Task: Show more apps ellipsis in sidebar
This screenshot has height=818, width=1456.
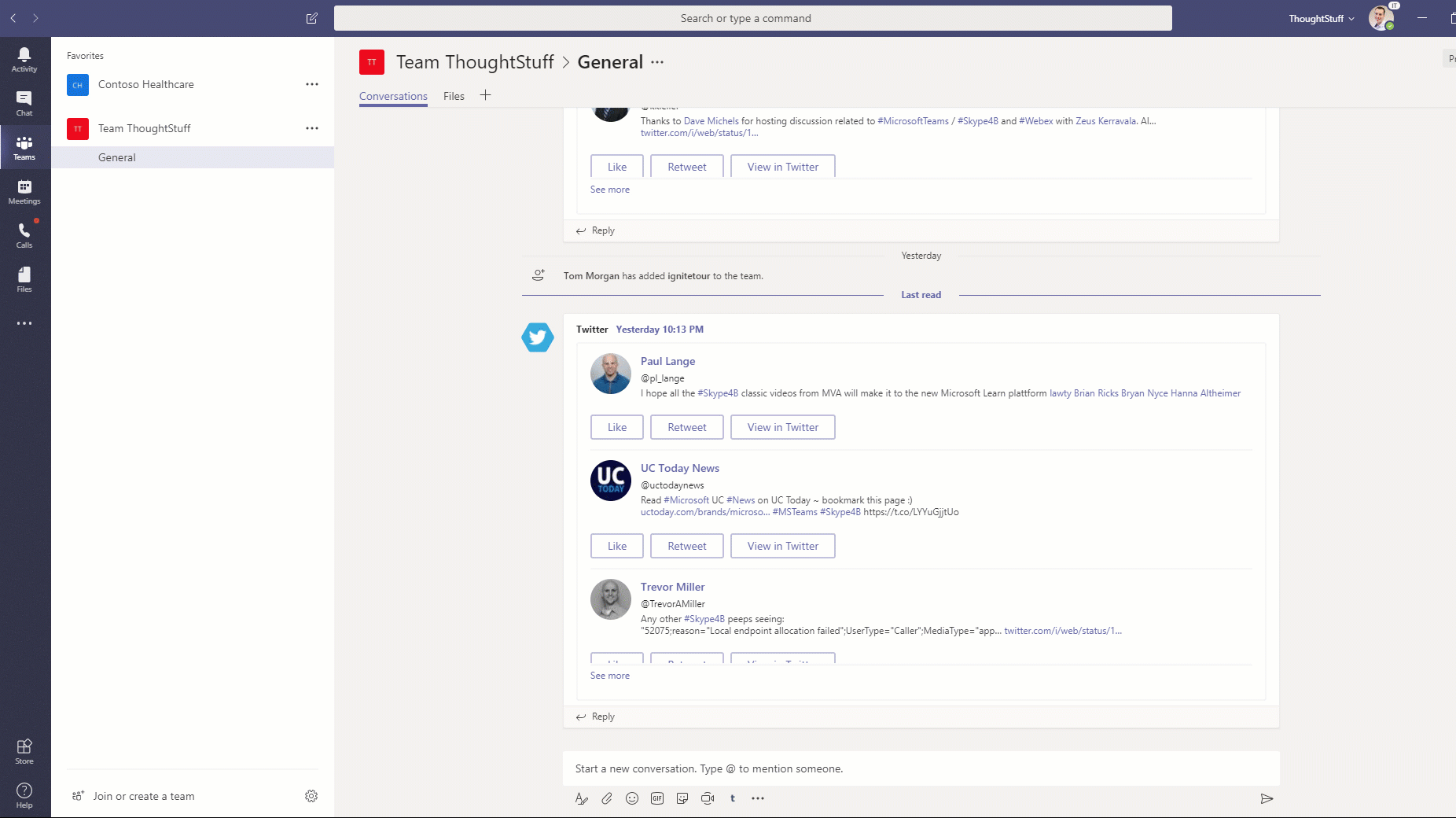Action: [24, 323]
